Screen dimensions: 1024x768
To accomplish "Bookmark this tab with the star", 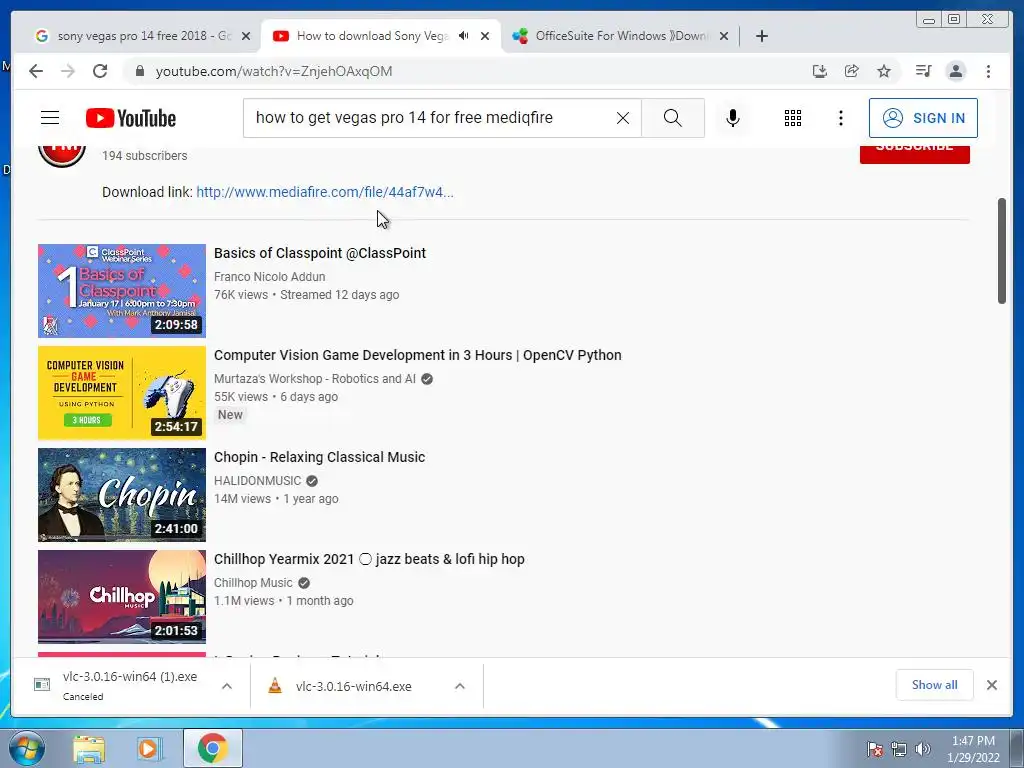I will click(884, 71).
